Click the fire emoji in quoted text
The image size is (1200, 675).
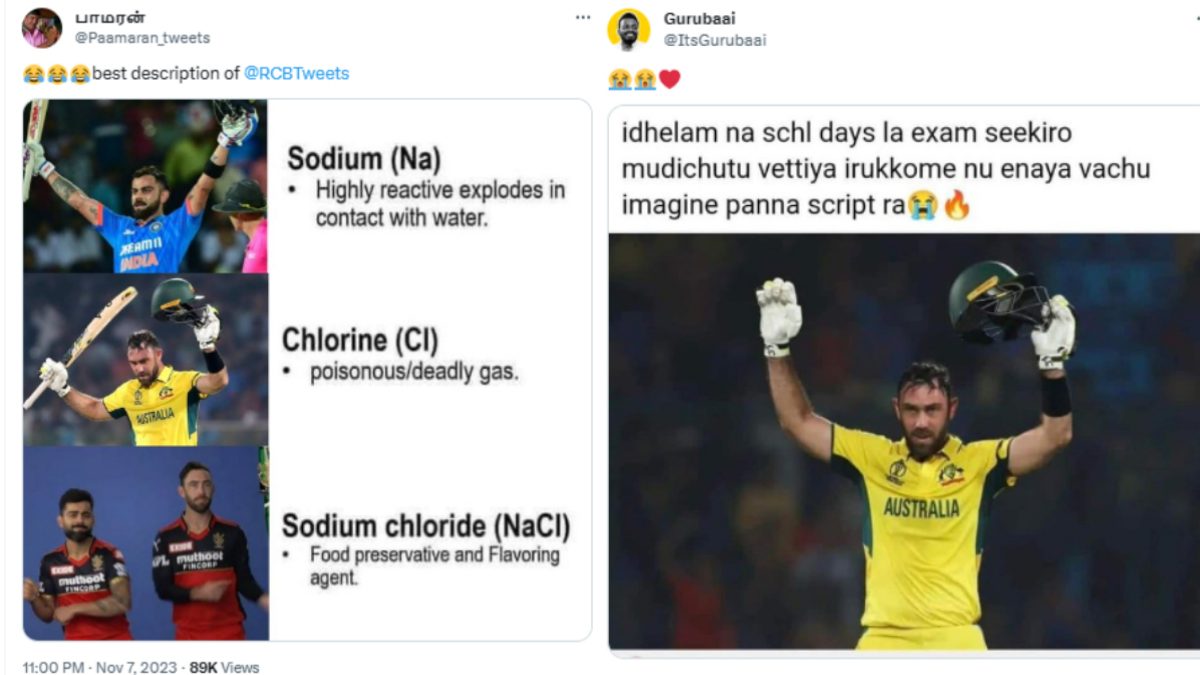pyautogui.click(x=957, y=206)
